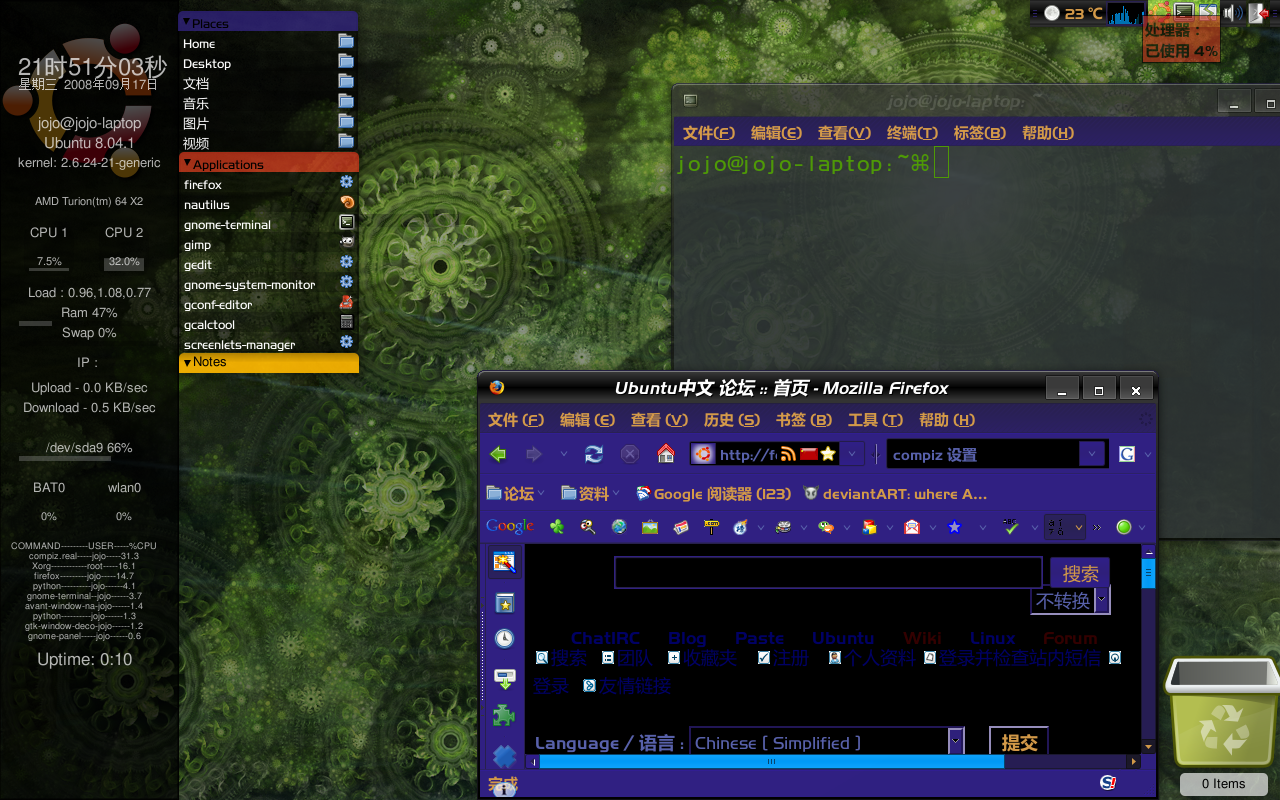Screen dimensions: 1280x800
Task: Open 历史(S) menu in Firefox
Action: point(731,420)
